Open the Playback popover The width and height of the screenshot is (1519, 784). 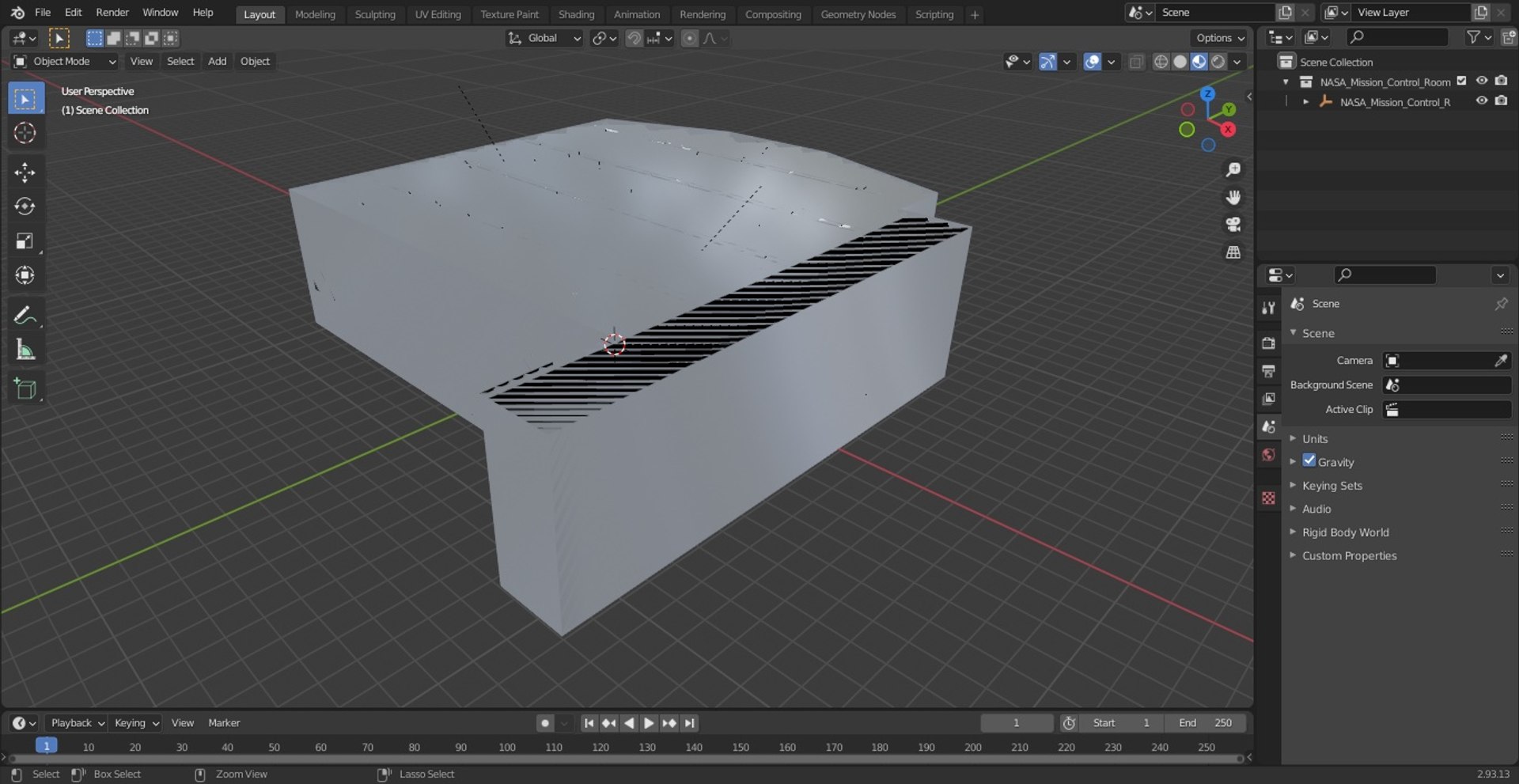pos(78,723)
